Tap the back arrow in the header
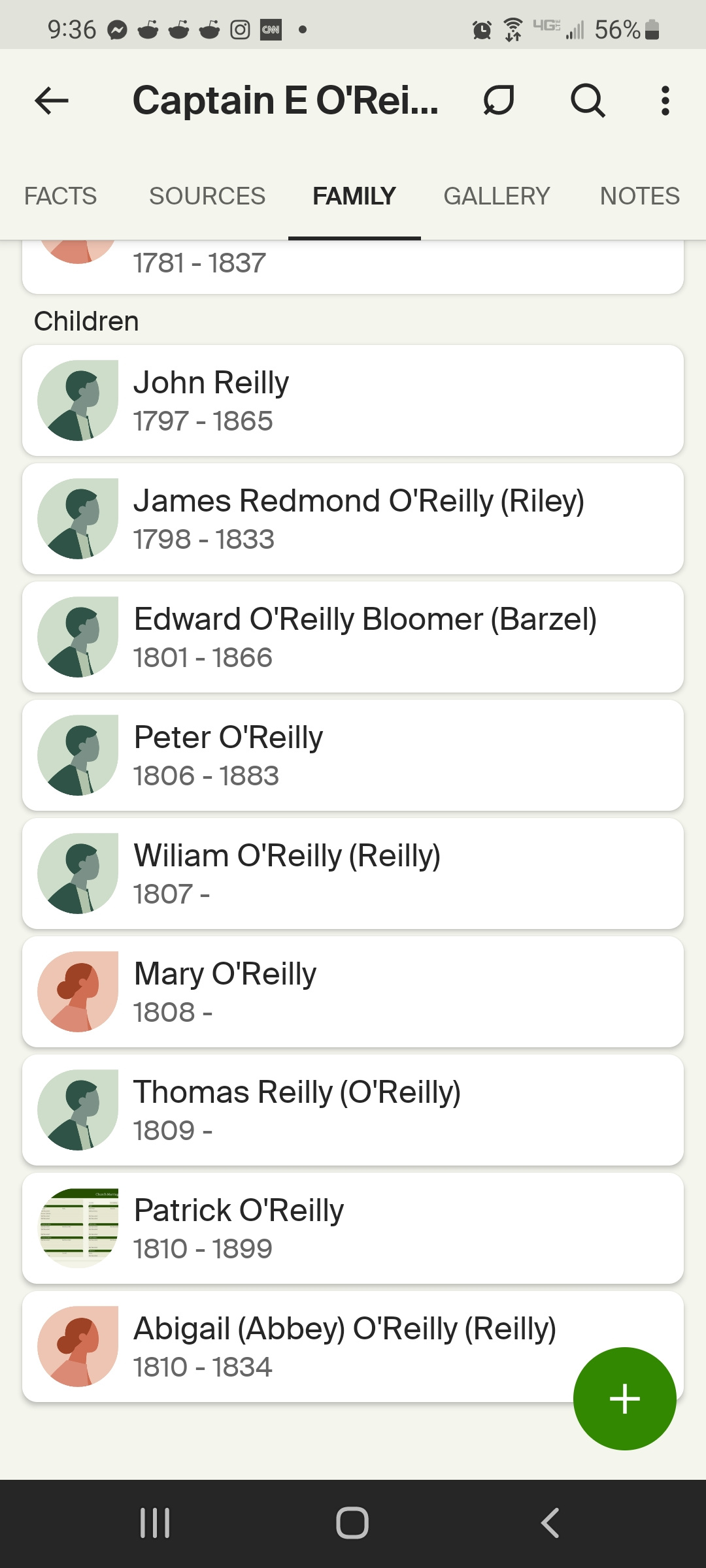This screenshot has height=1568, width=706. pyautogui.click(x=52, y=101)
